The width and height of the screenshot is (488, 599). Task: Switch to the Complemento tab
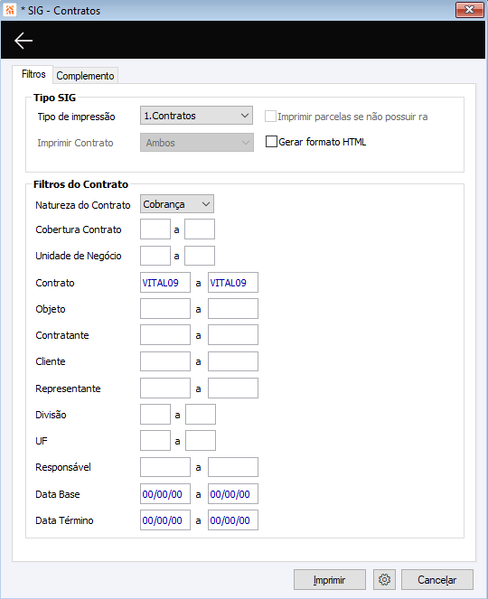(85, 76)
